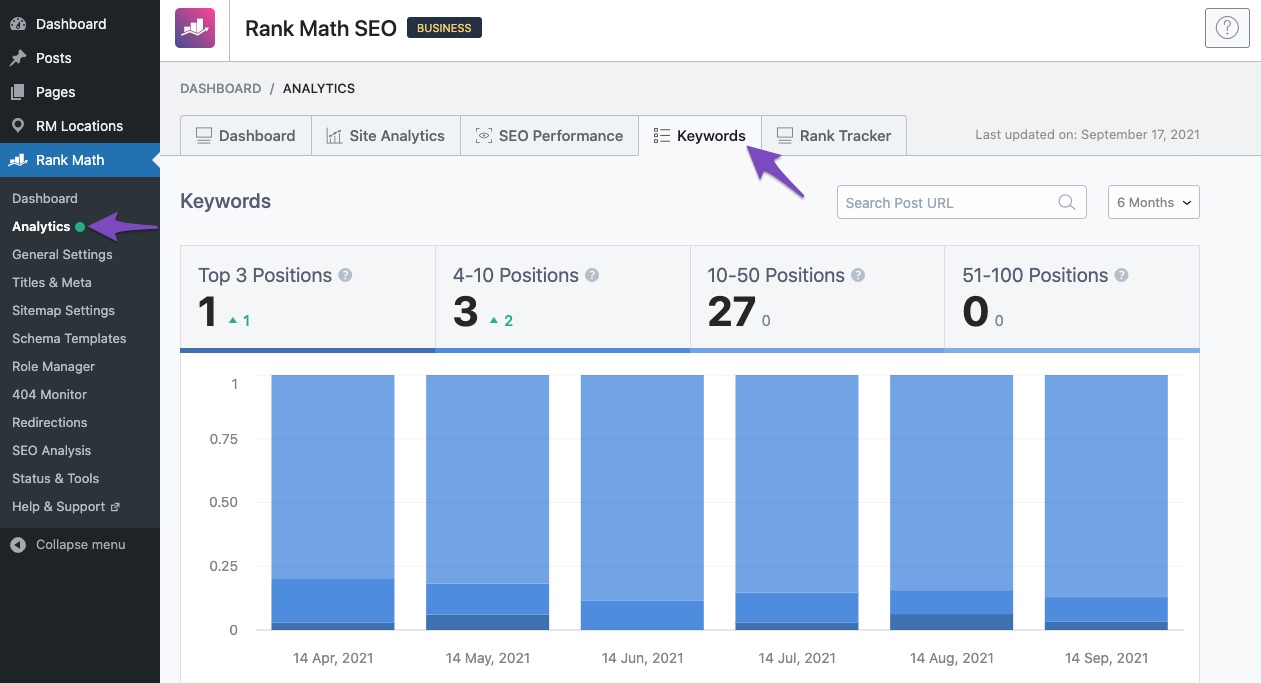Click the Rank Math logo icon

195,28
